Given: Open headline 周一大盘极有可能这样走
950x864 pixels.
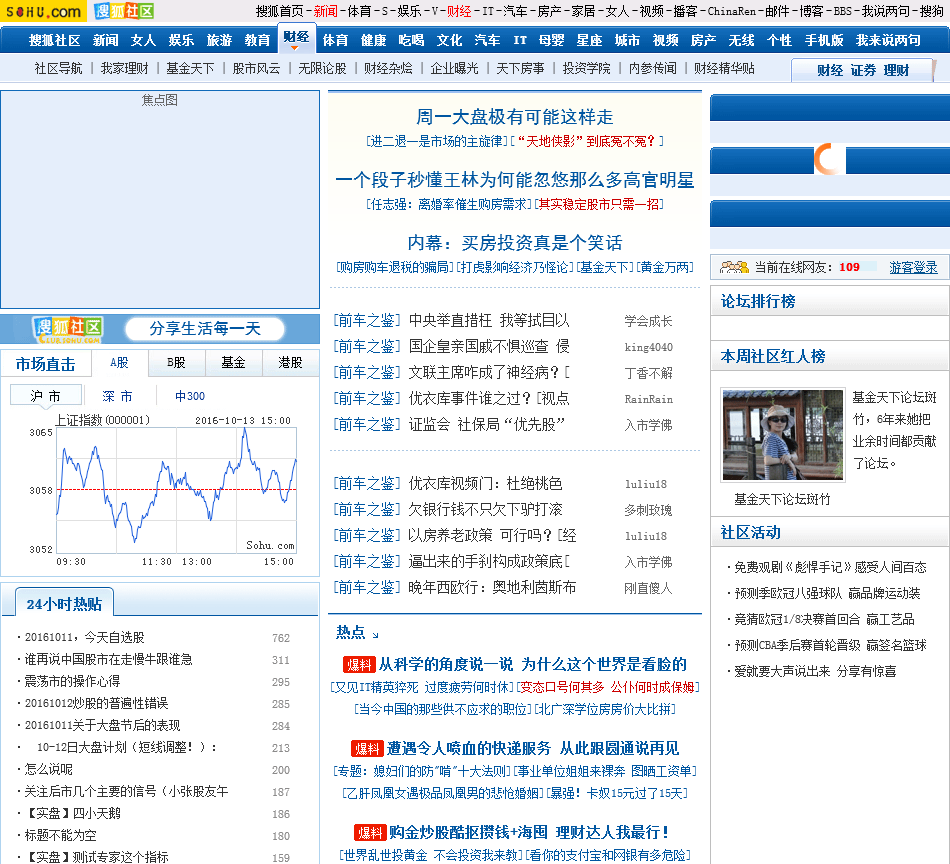Looking at the screenshot, I should click(x=514, y=117).
